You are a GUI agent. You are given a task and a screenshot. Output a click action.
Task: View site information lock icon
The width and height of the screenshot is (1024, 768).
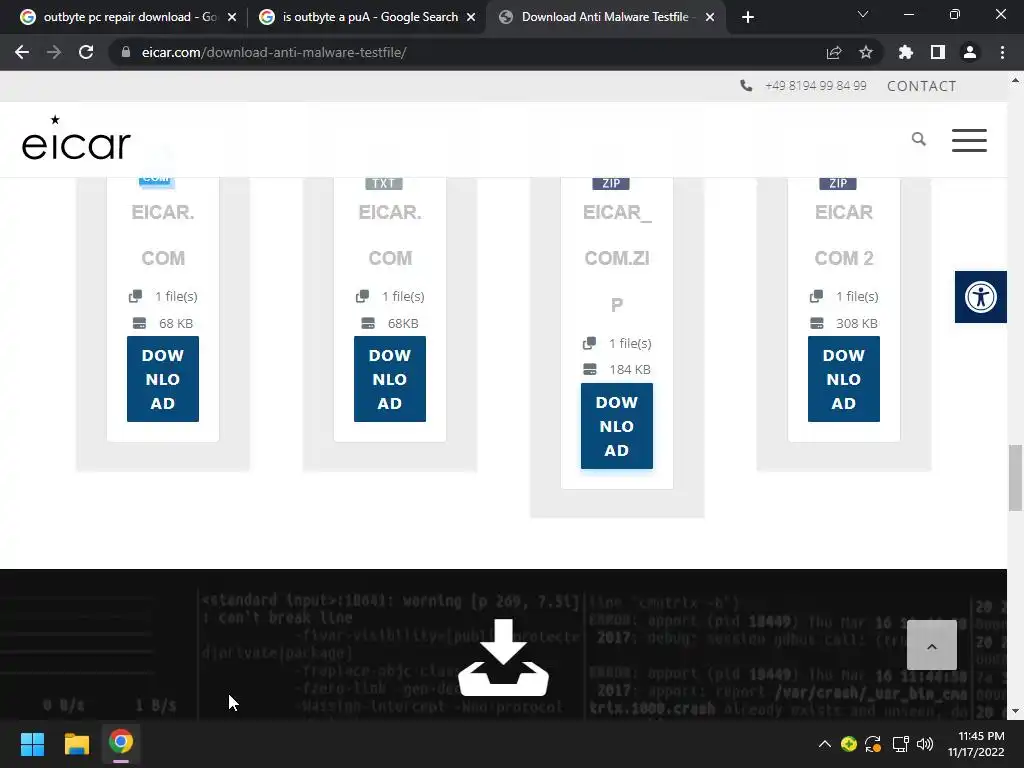coord(126,52)
